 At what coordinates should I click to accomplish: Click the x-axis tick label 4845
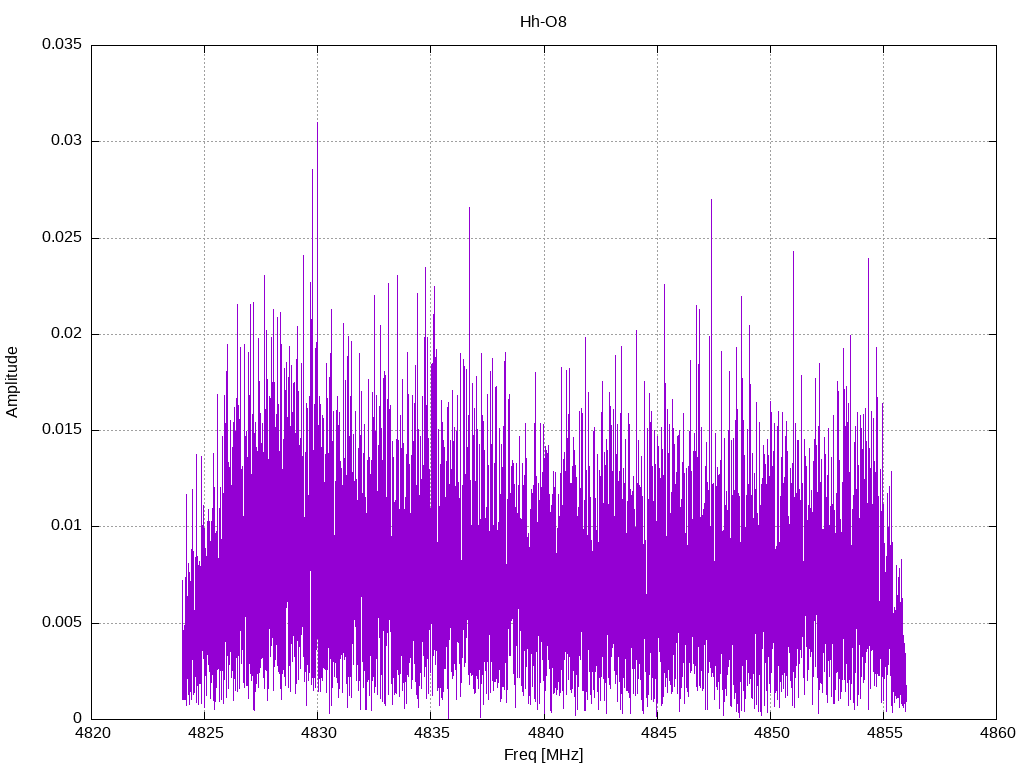pos(658,733)
